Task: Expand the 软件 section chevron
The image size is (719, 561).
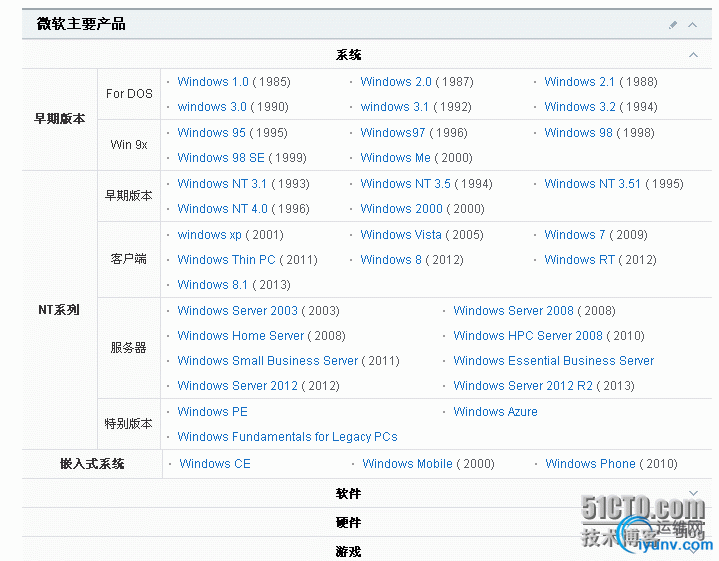Action: (x=693, y=493)
